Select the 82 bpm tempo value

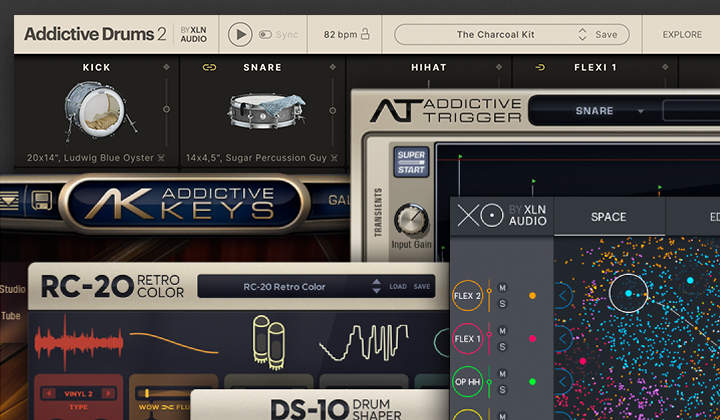[340, 34]
